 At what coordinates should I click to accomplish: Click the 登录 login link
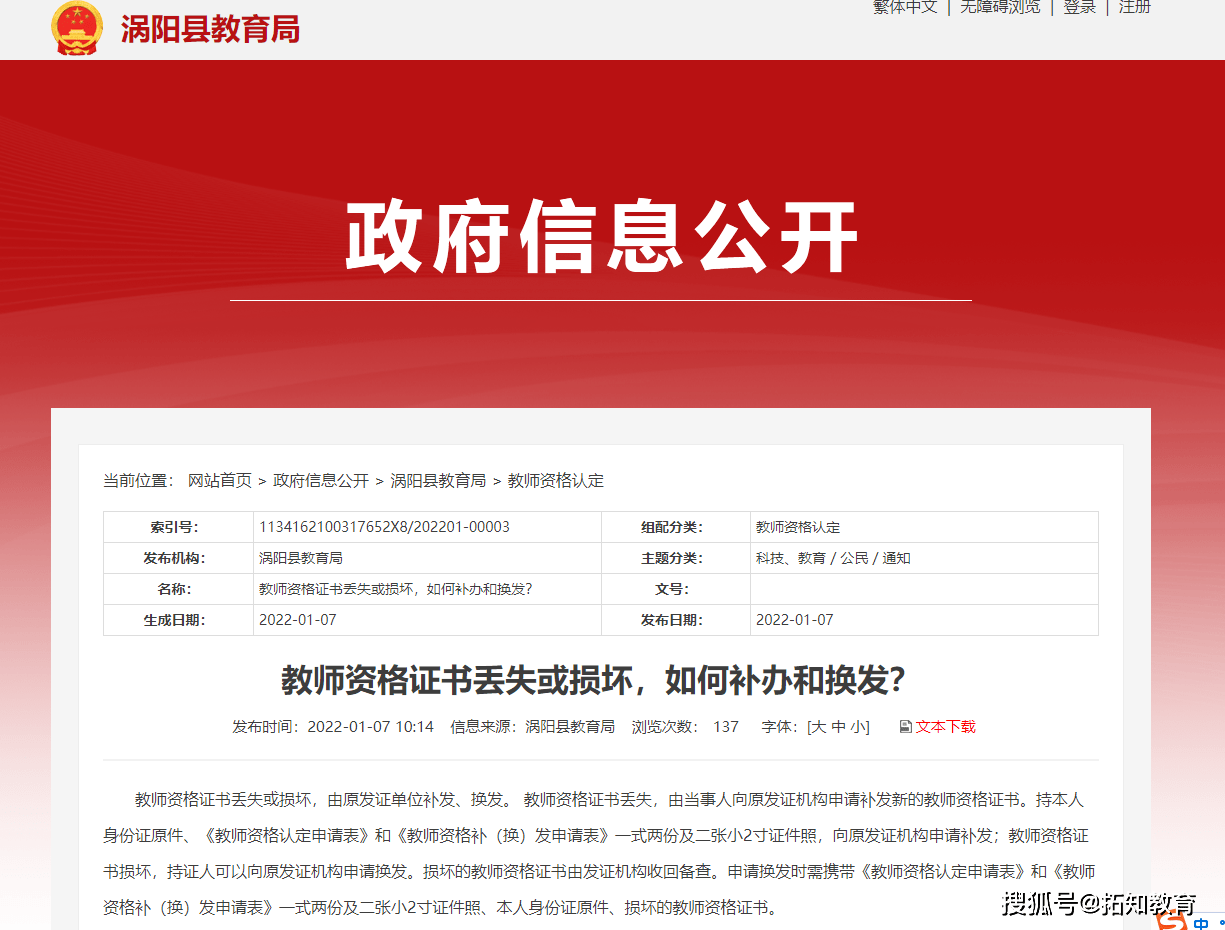coord(1080,7)
